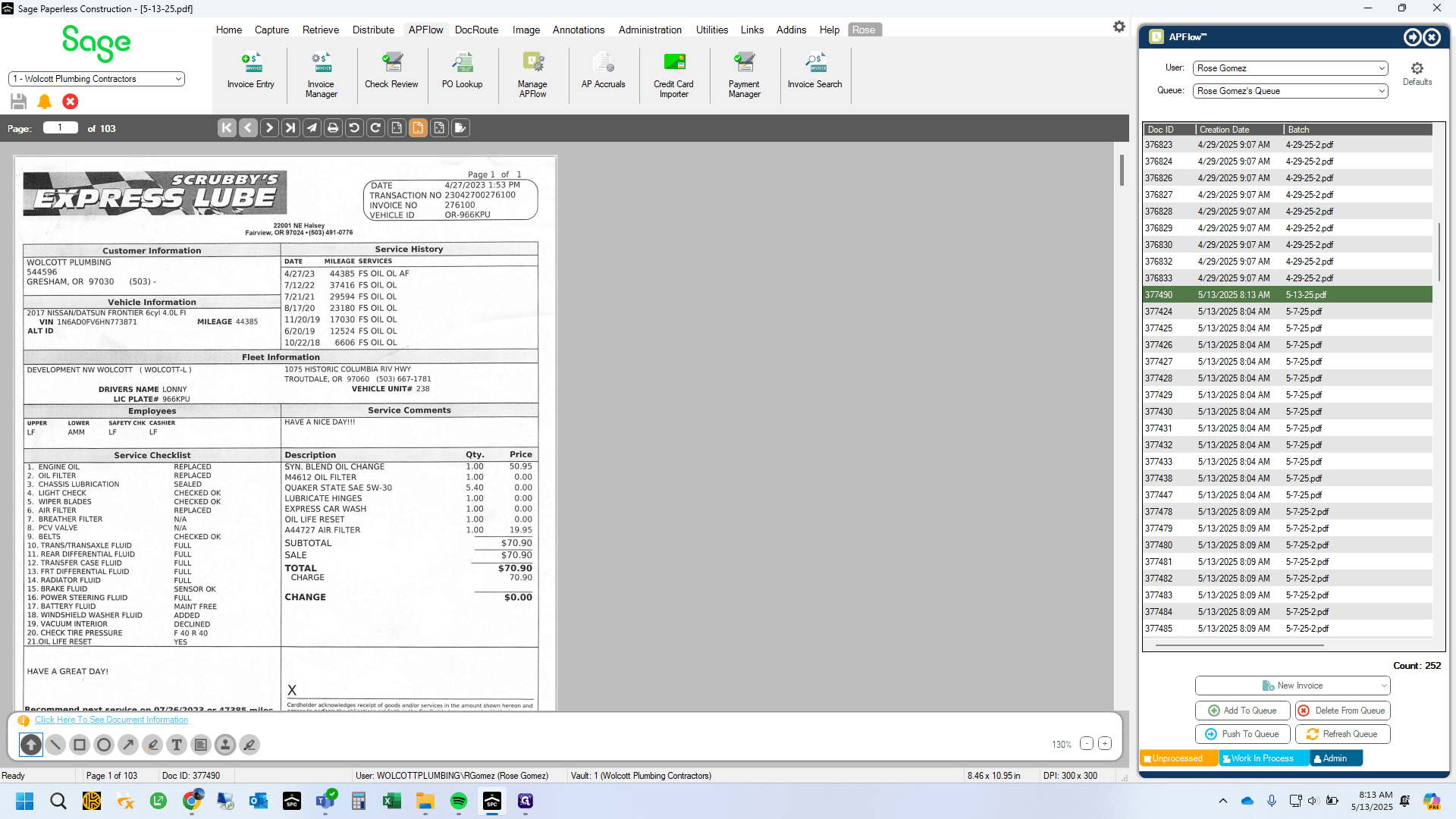Jump to last page of document

pyautogui.click(x=290, y=128)
